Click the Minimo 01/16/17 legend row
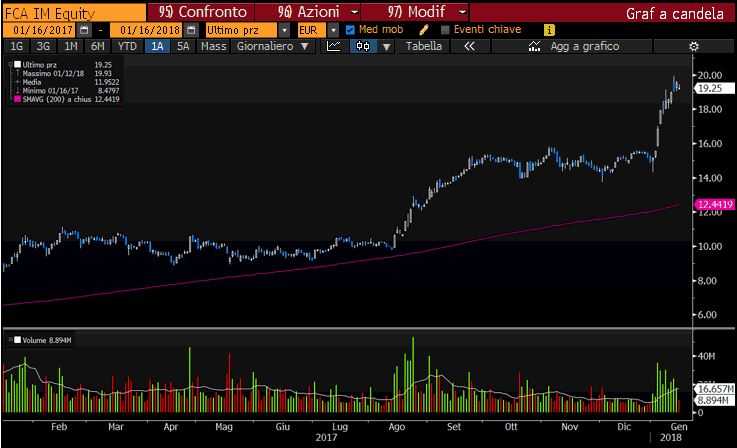737x448 pixels. (x=67, y=90)
